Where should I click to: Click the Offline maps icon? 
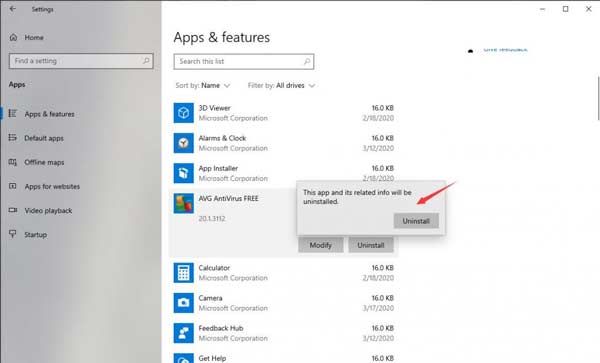[13, 162]
